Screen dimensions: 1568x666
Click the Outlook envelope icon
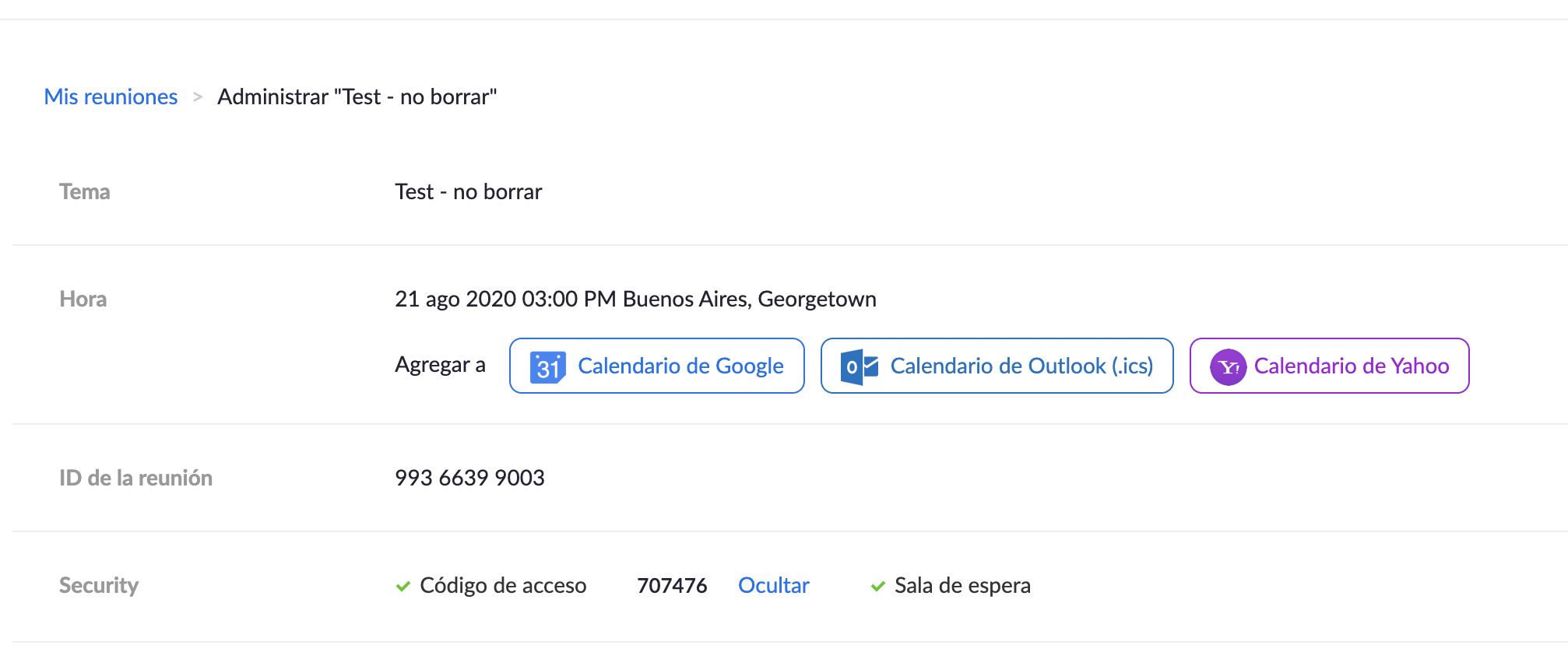(x=860, y=366)
